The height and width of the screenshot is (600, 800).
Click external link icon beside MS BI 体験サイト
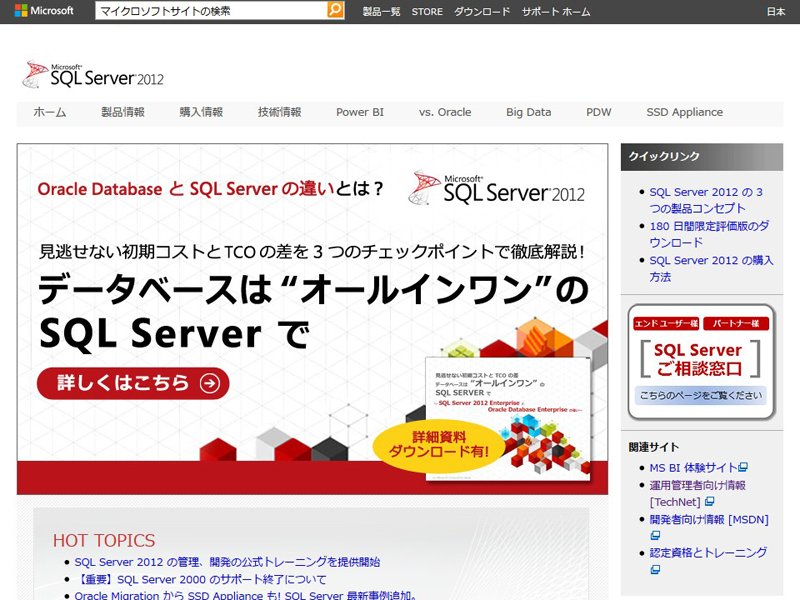pyautogui.click(x=743, y=467)
